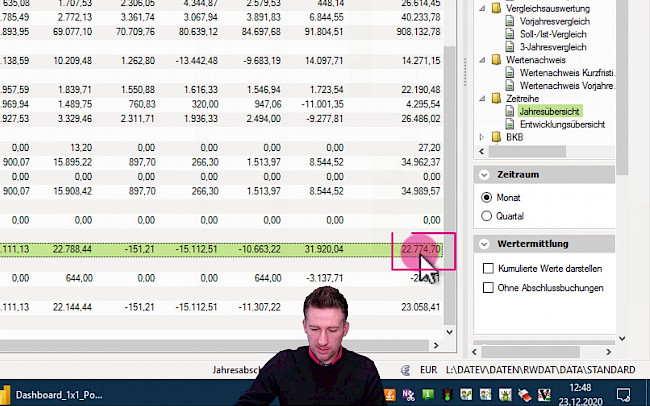Select the cell showing 26.486,02

click(421, 119)
